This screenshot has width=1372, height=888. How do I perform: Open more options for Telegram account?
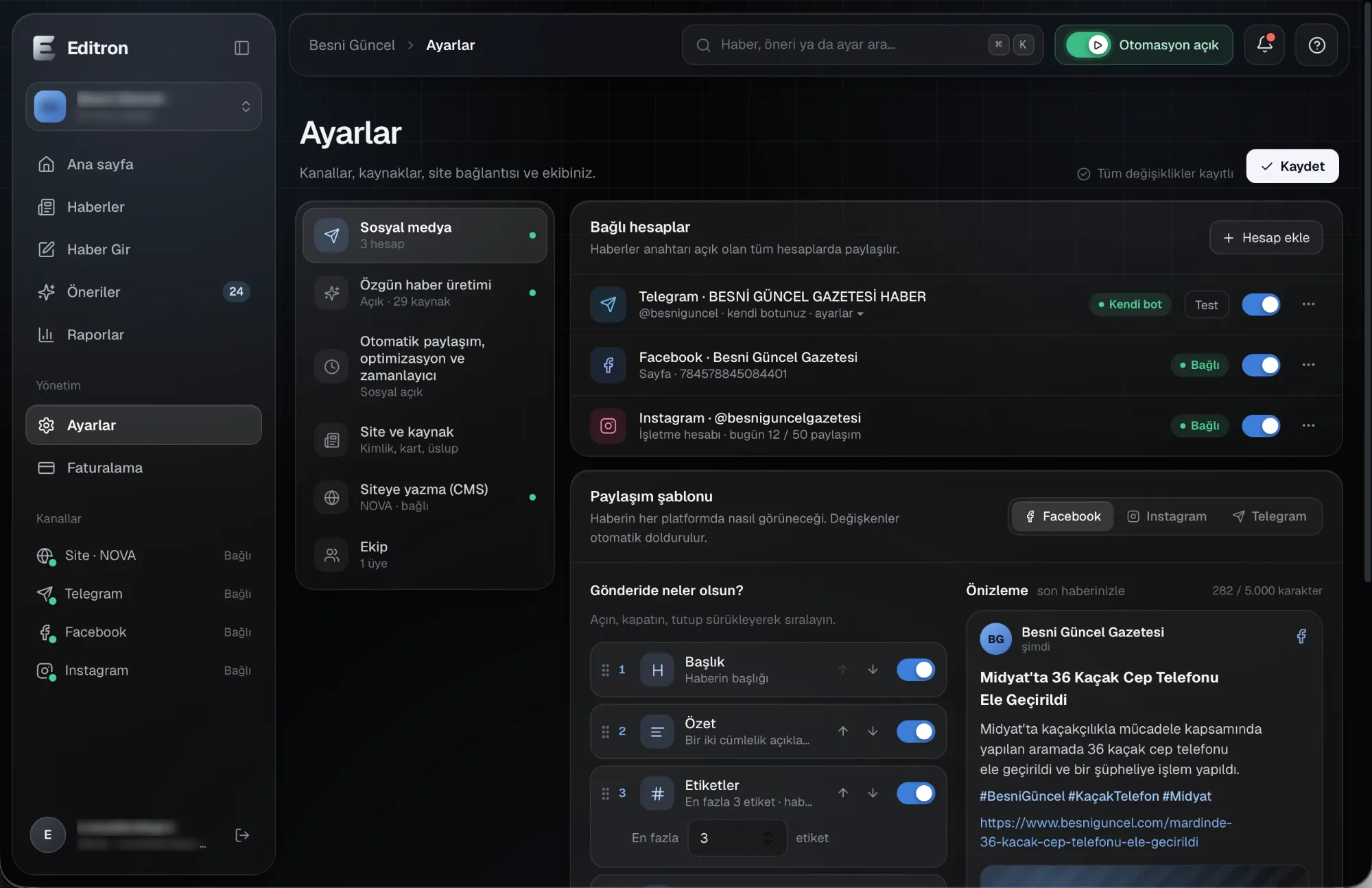[1308, 304]
